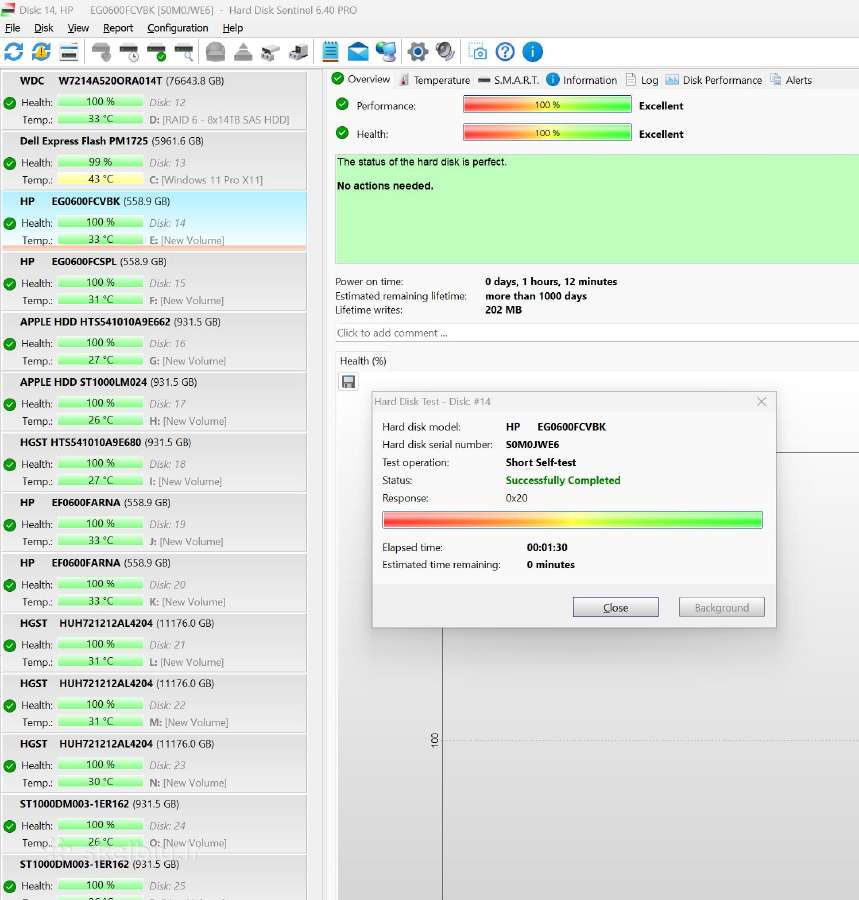This screenshot has width=859, height=900.
Task: Click 'Disk: 23' label in disk list
Action: click(x=167, y=765)
